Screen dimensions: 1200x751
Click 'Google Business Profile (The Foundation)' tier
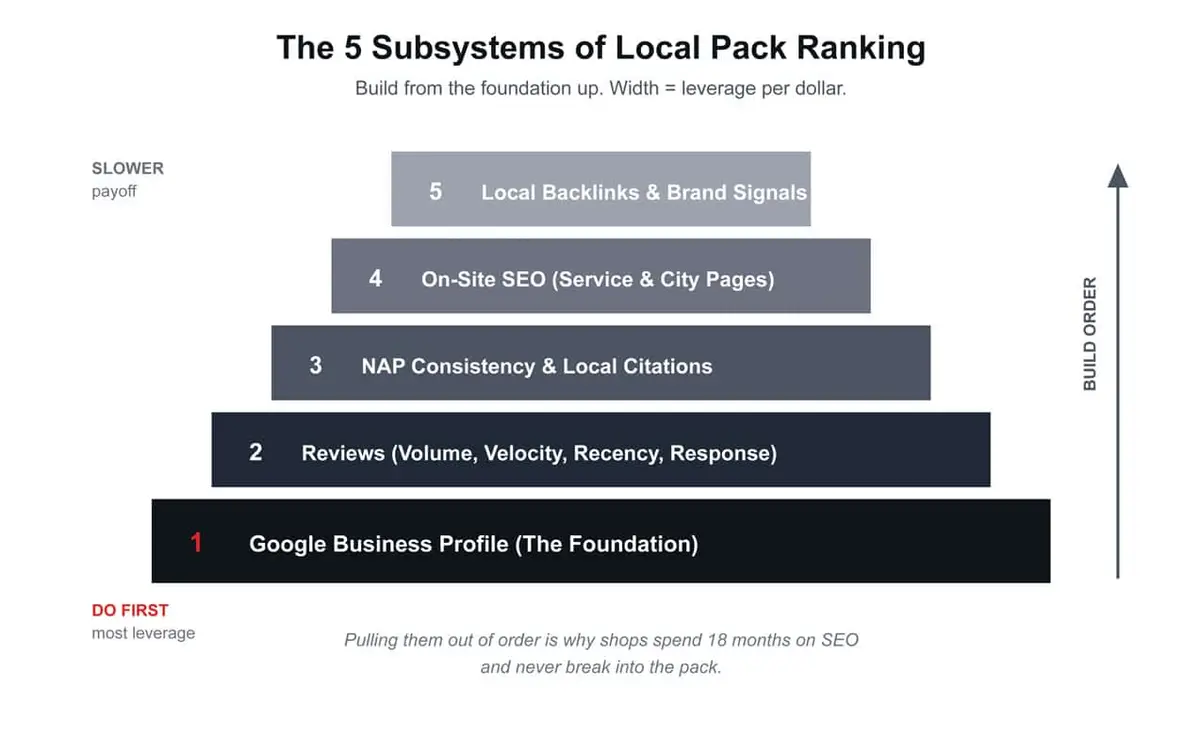pos(601,541)
